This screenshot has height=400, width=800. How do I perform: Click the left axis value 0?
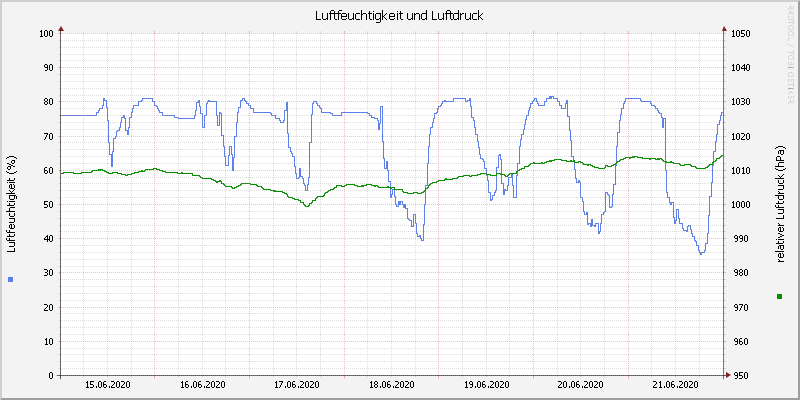(51, 376)
